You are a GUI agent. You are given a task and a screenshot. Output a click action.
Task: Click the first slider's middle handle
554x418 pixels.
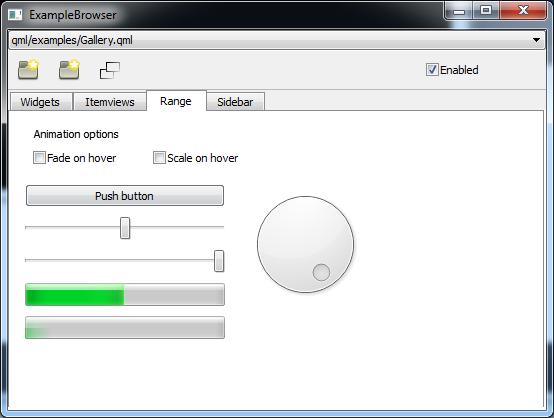pos(125,228)
